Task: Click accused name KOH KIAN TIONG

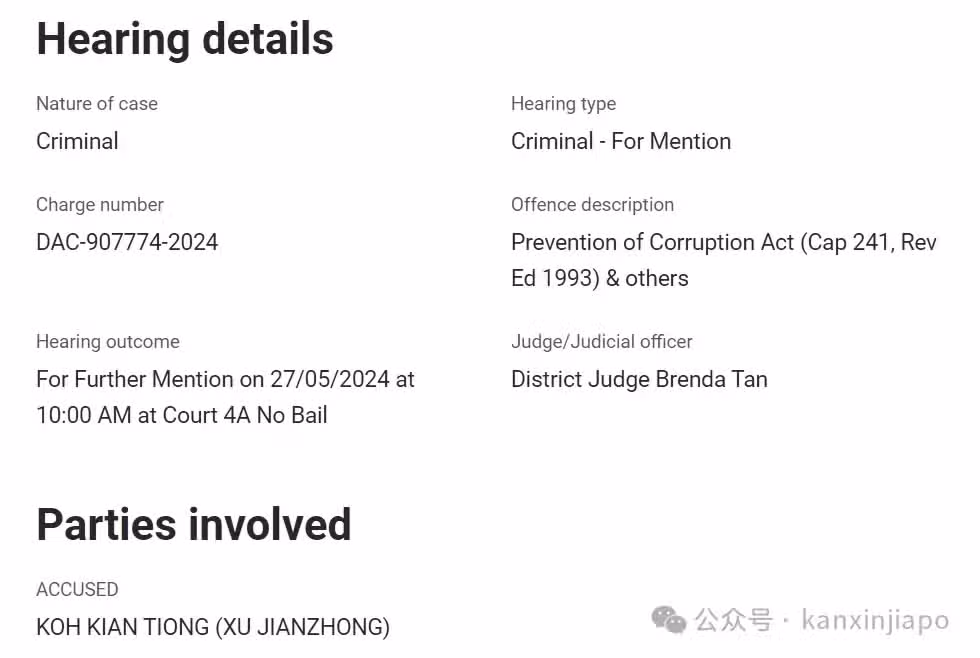Action: pyautogui.click(x=122, y=627)
